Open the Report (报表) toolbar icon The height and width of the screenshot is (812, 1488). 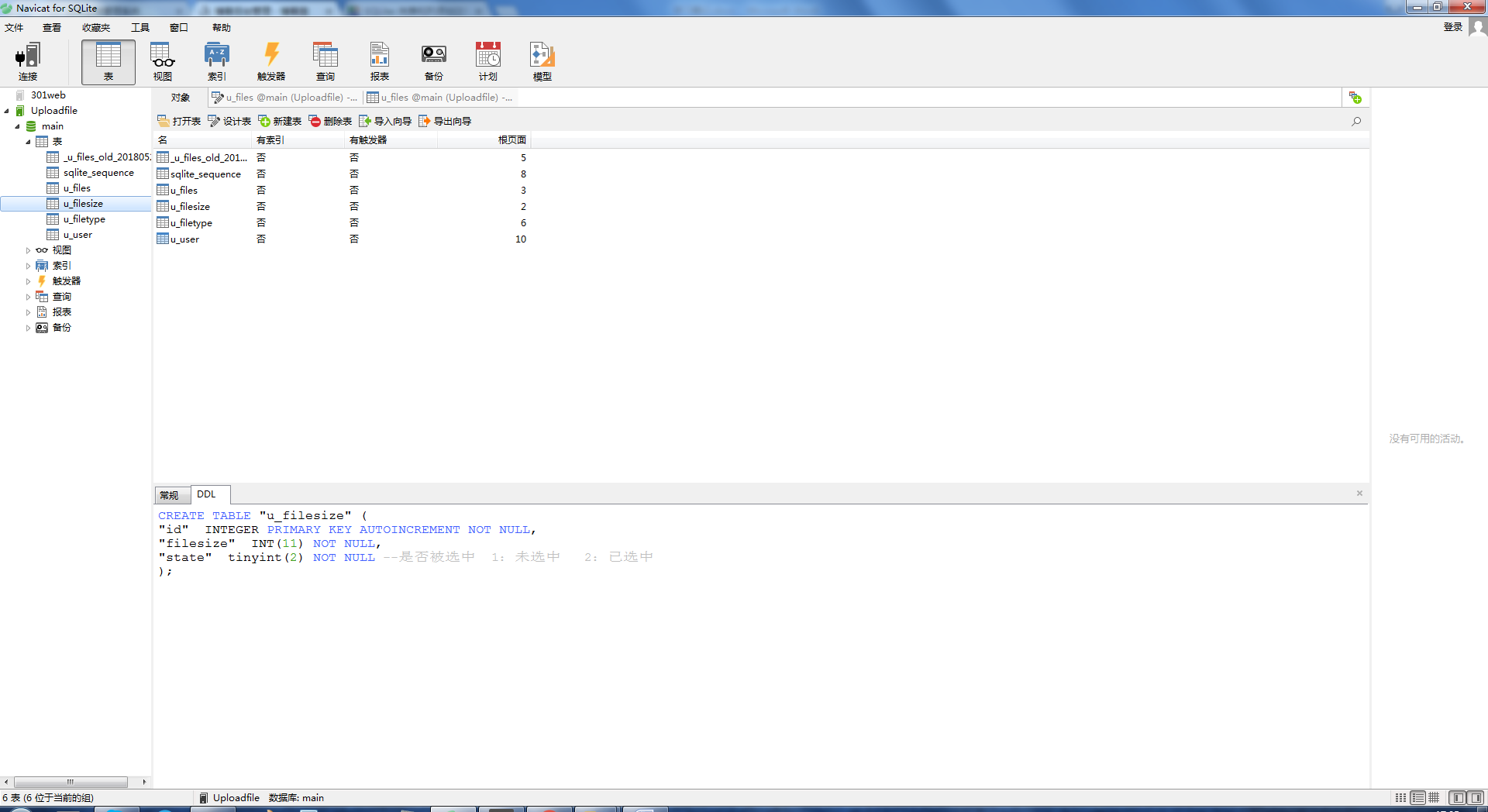pos(380,62)
